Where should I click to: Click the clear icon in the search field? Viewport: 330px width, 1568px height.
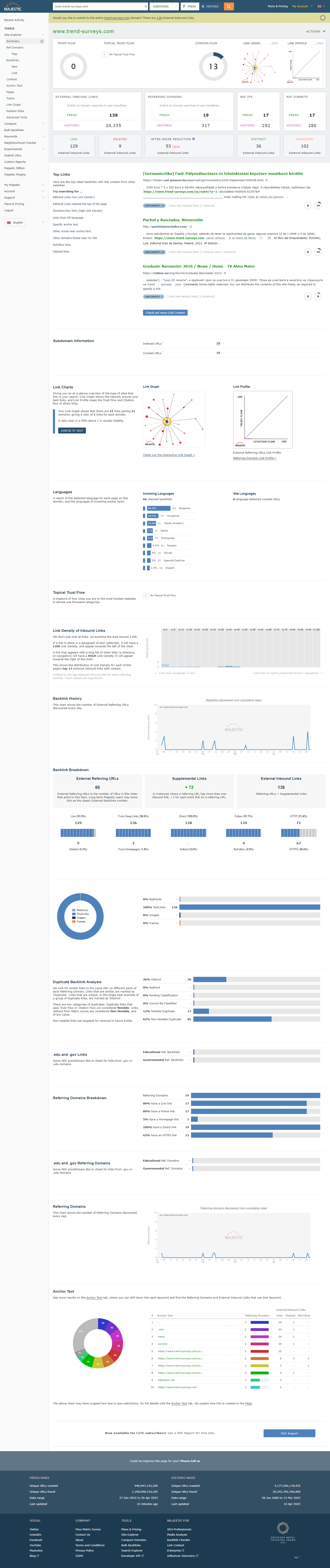click(x=146, y=6)
